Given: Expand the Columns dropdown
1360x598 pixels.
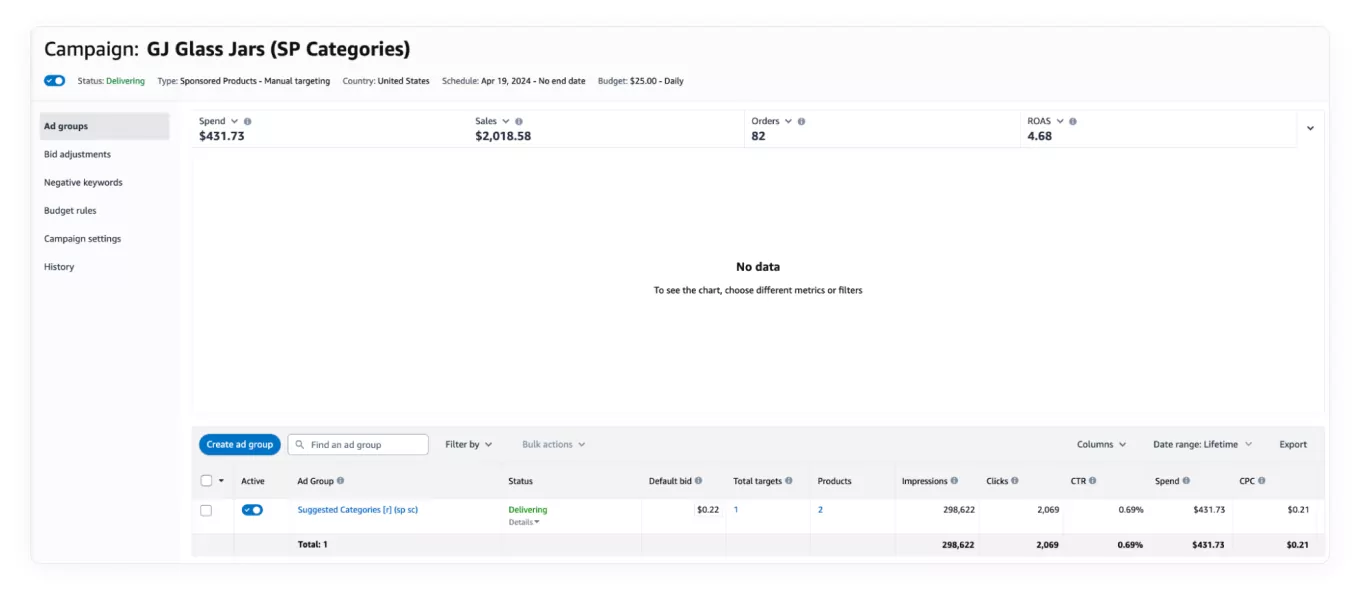Looking at the screenshot, I should pos(1101,444).
